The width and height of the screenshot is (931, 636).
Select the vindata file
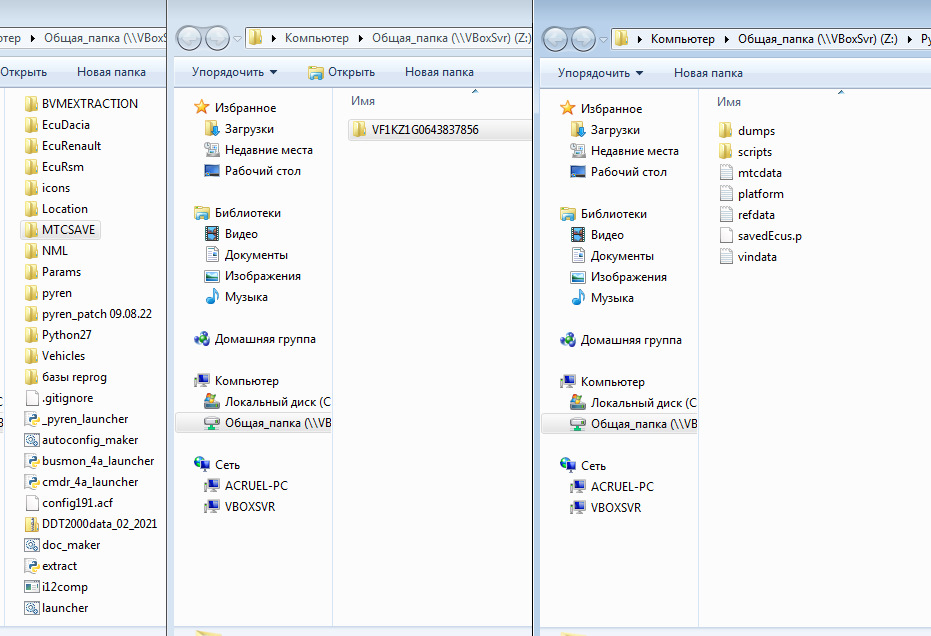point(748,257)
